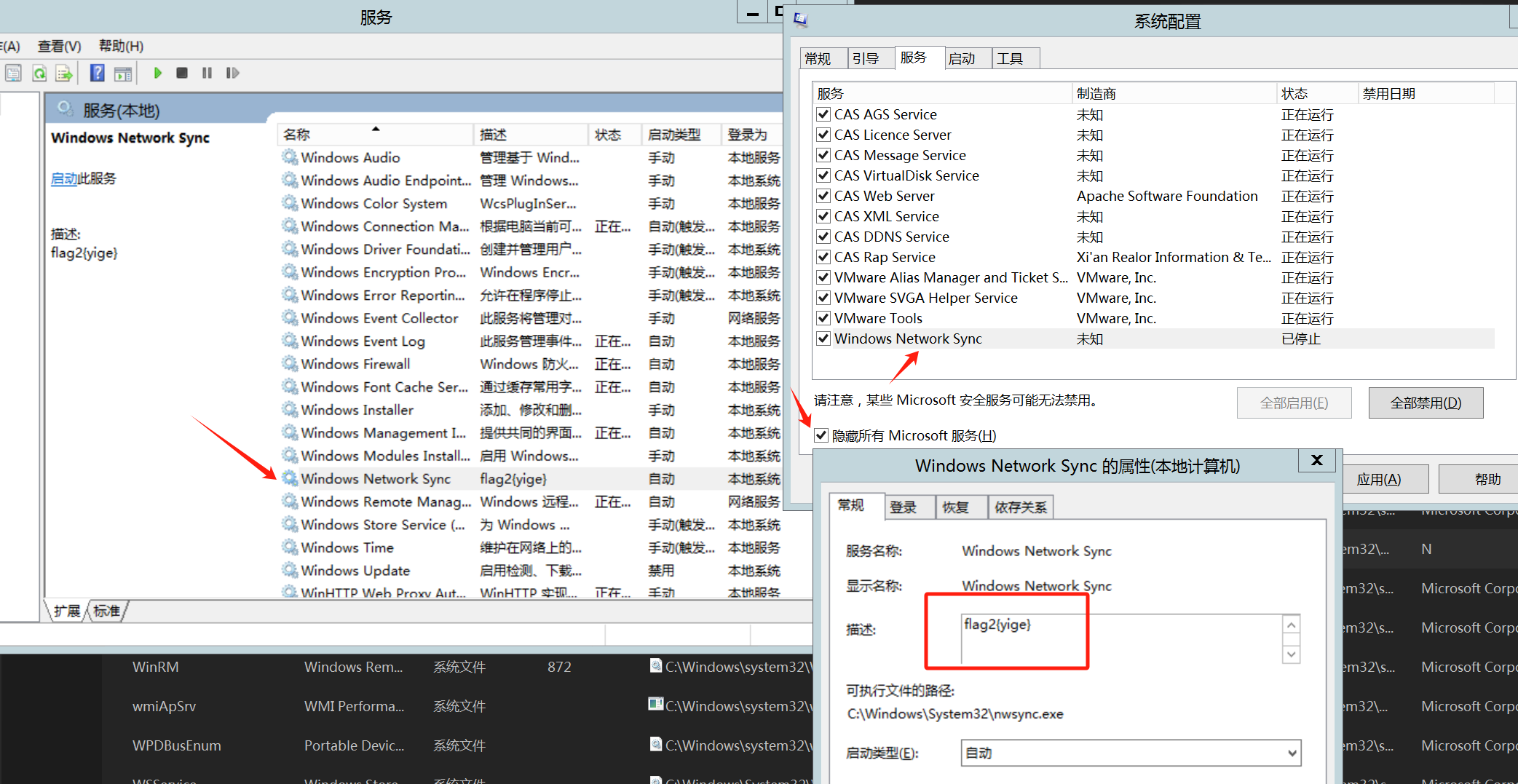
Task: Click the Refresh toolbar icon
Action: 39,73
